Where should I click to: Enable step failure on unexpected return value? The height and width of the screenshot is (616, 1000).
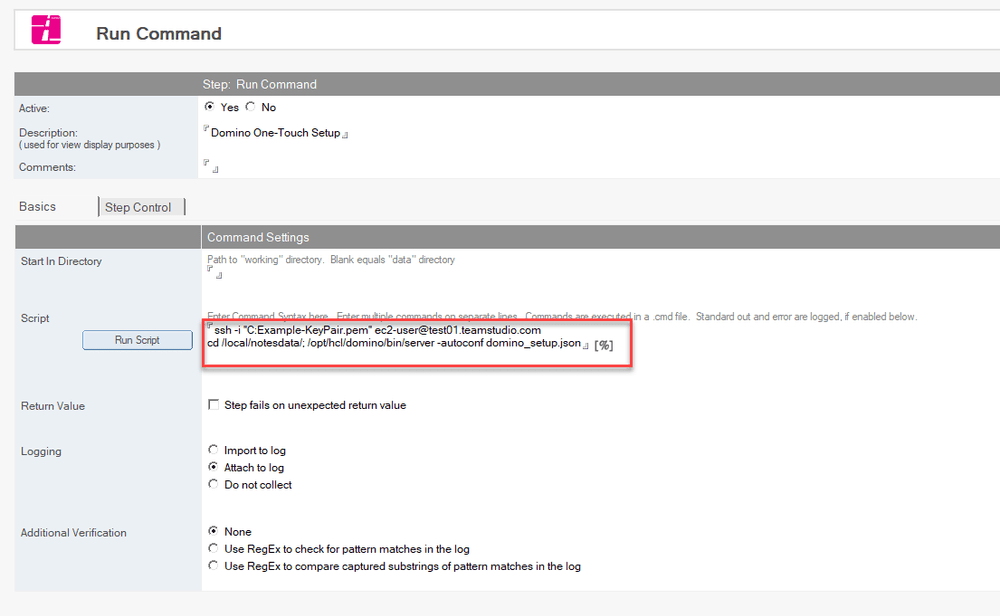click(x=214, y=405)
